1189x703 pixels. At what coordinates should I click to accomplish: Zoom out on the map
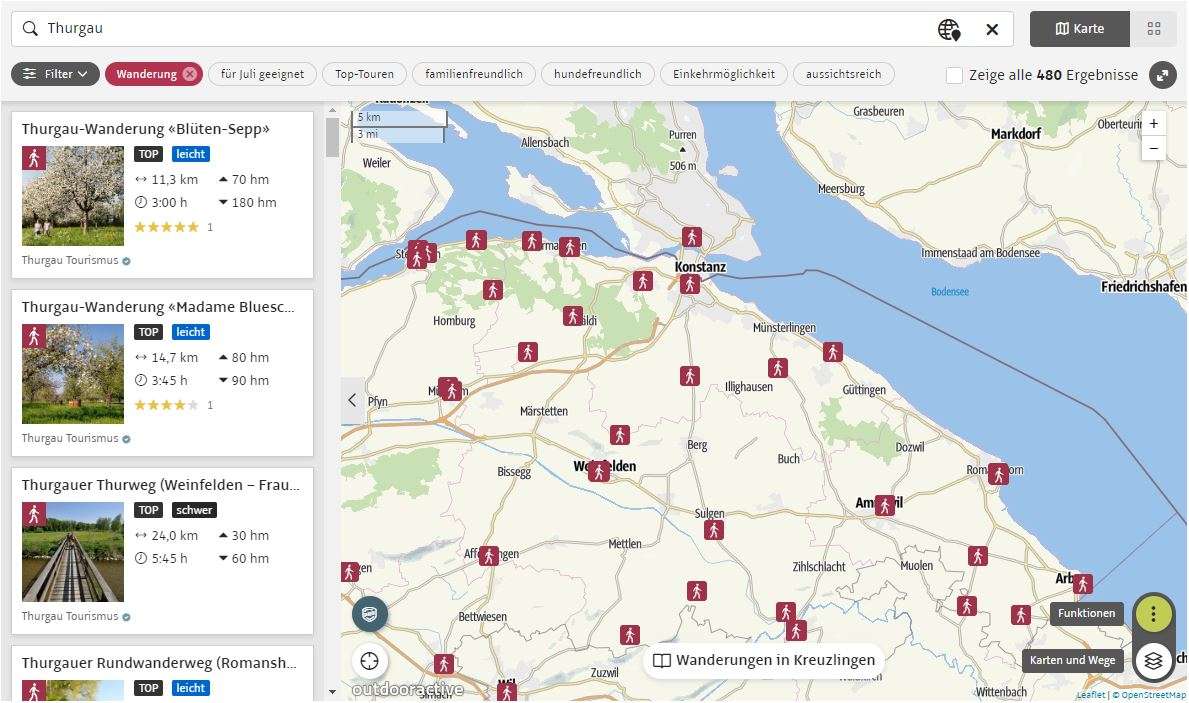1153,148
